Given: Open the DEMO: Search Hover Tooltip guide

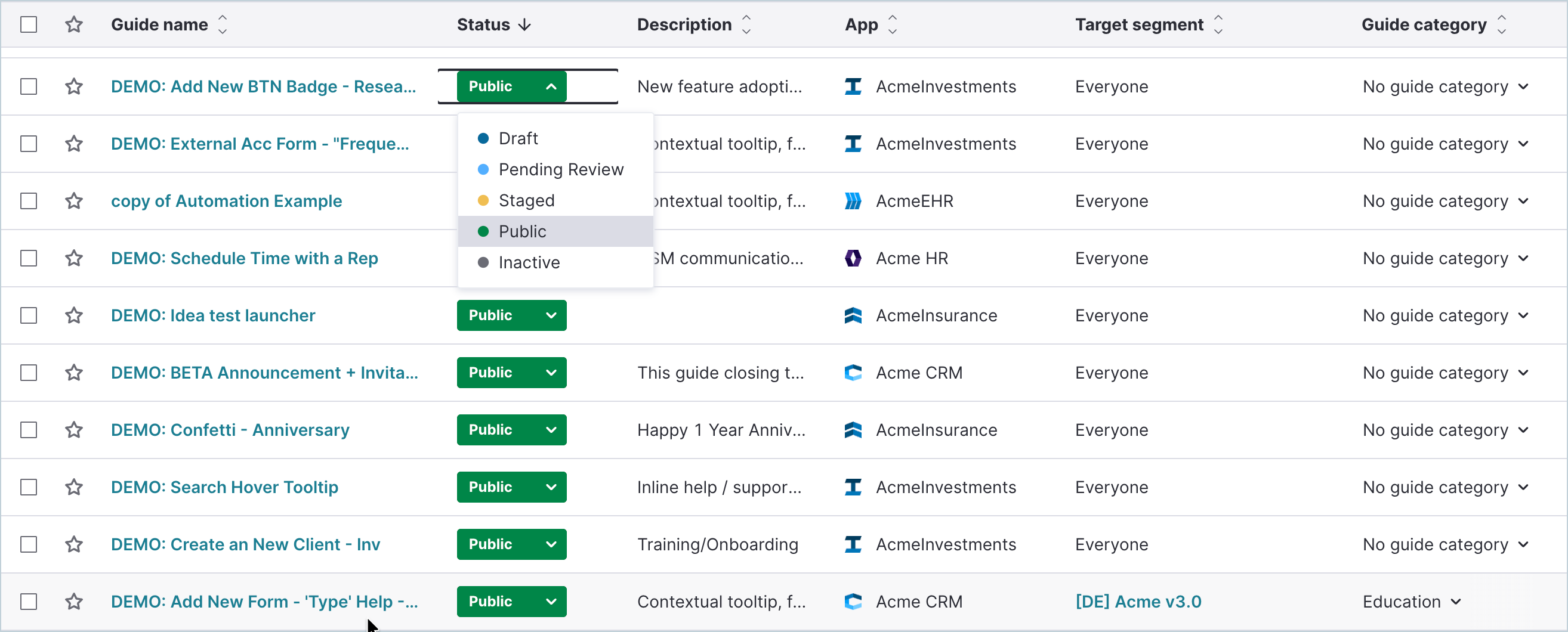Looking at the screenshot, I should (x=224, y=487).
